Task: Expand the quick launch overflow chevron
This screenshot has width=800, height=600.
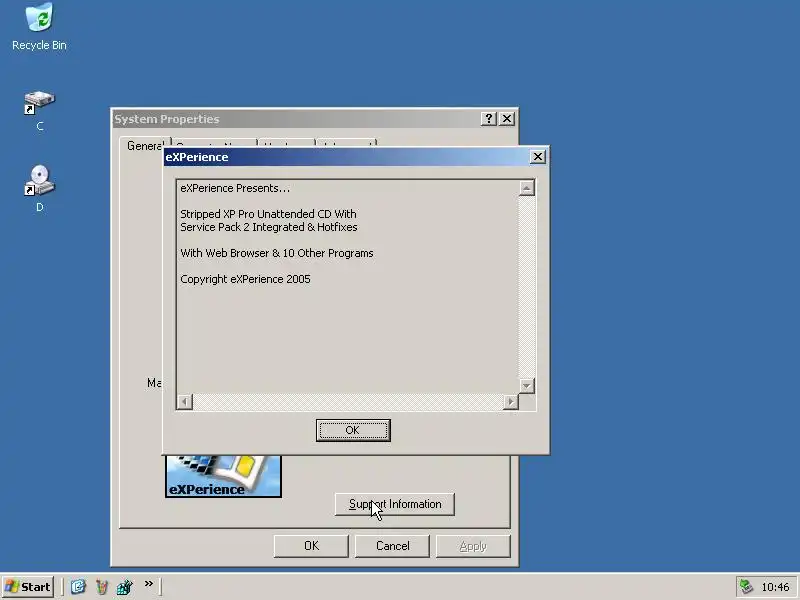Action: (148, 584)
